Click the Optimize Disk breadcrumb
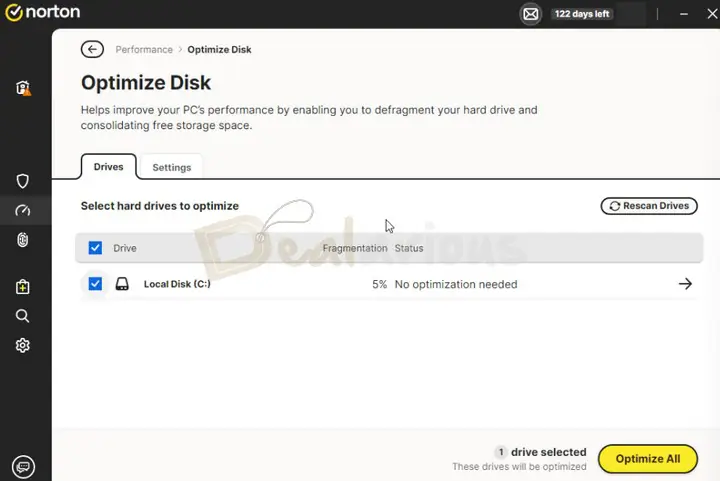Viewport: 720px width, 481px height. (x=219, y=50)
